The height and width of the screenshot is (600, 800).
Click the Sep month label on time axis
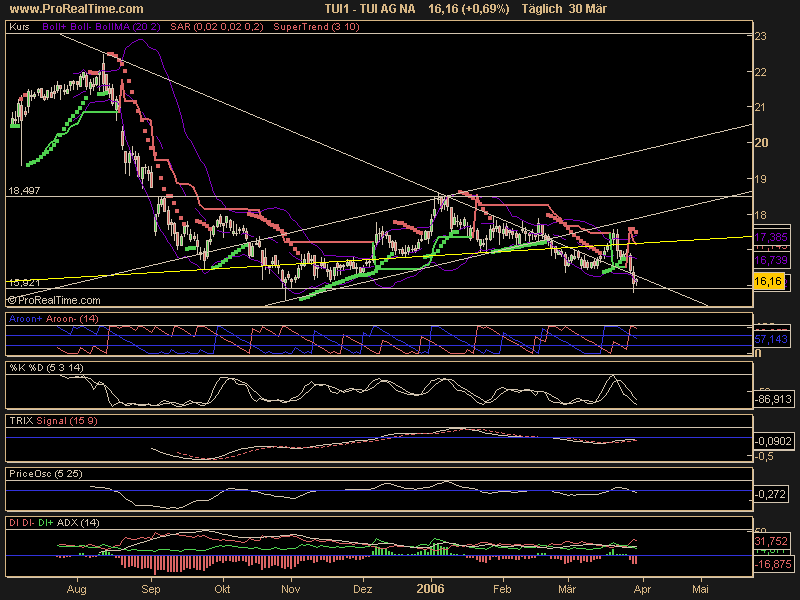(x=151, y=591)
